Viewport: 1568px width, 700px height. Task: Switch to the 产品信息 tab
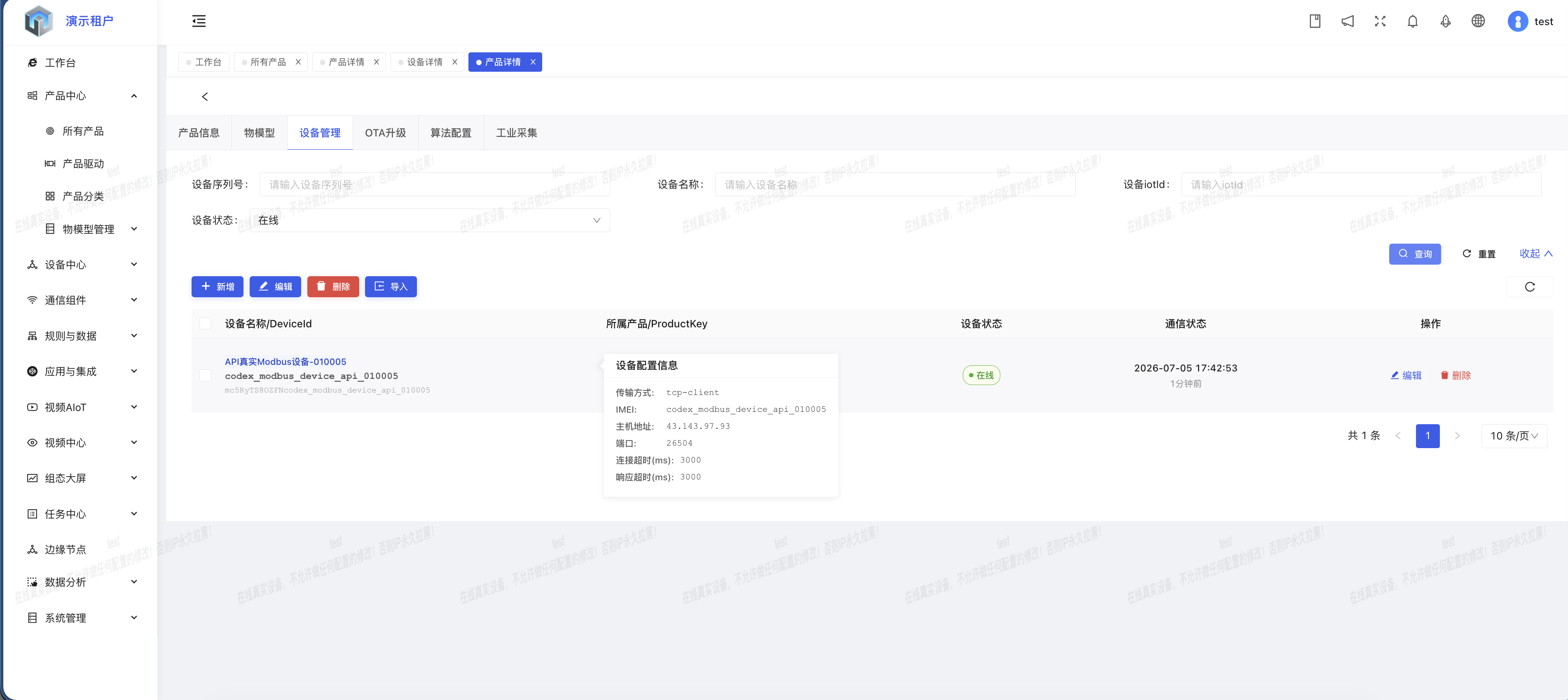(199, 133)
